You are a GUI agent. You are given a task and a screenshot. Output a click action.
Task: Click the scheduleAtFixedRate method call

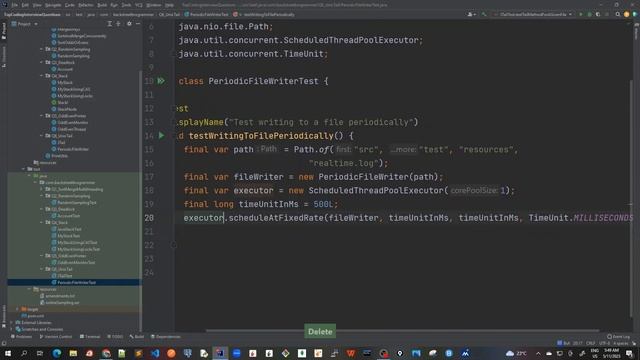click(276, 218)
